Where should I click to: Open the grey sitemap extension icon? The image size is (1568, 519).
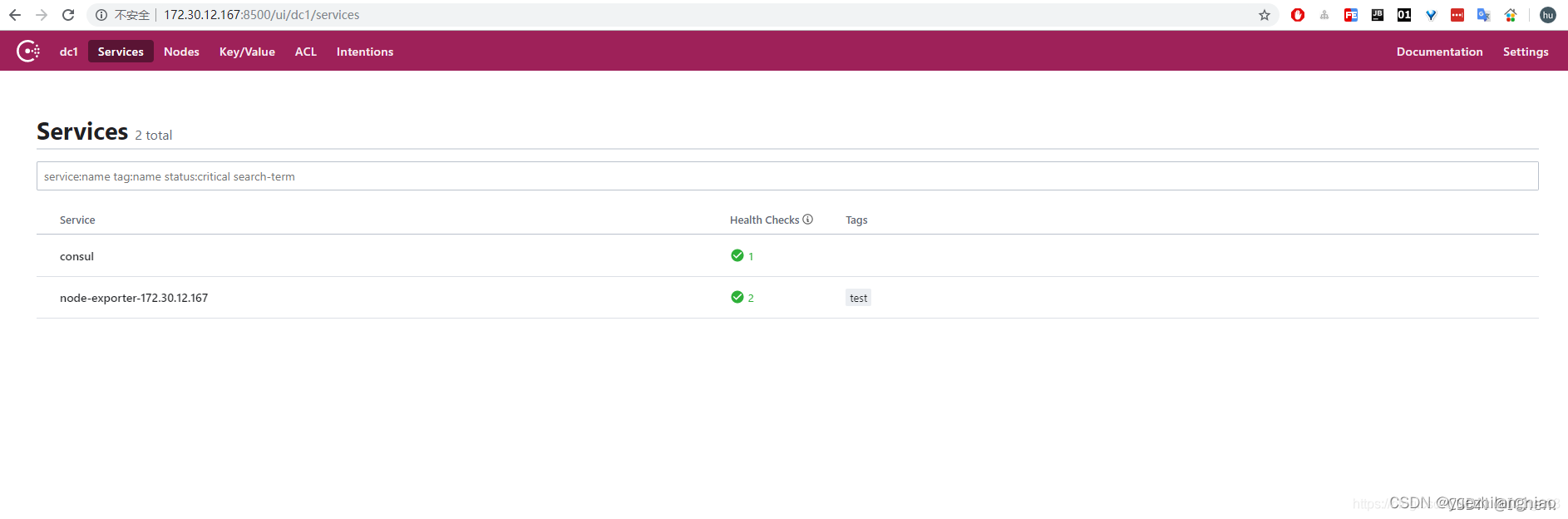click(x=1324, y=15)
